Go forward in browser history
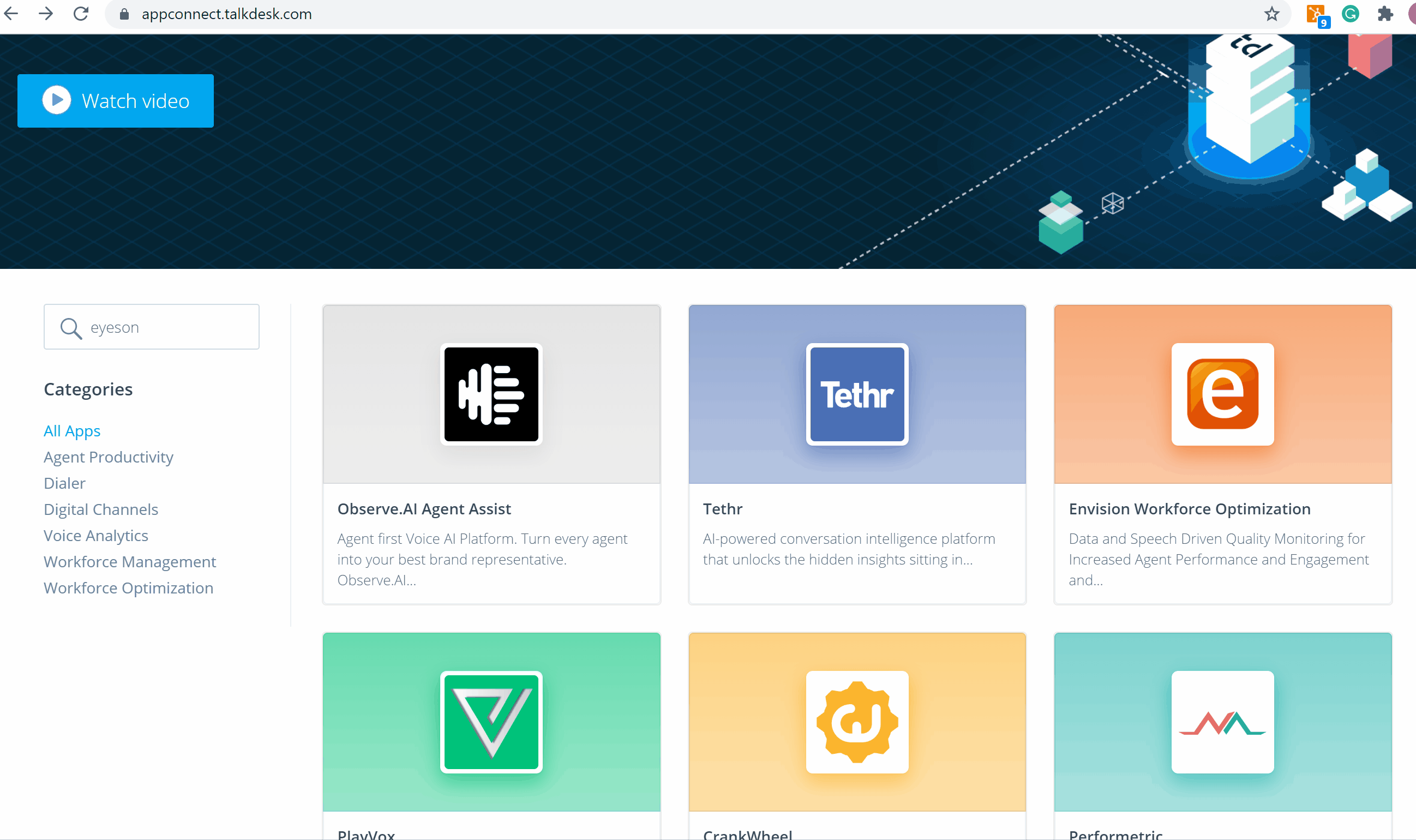The height and width of the screenshot is (840, 1416). (46, 14)
